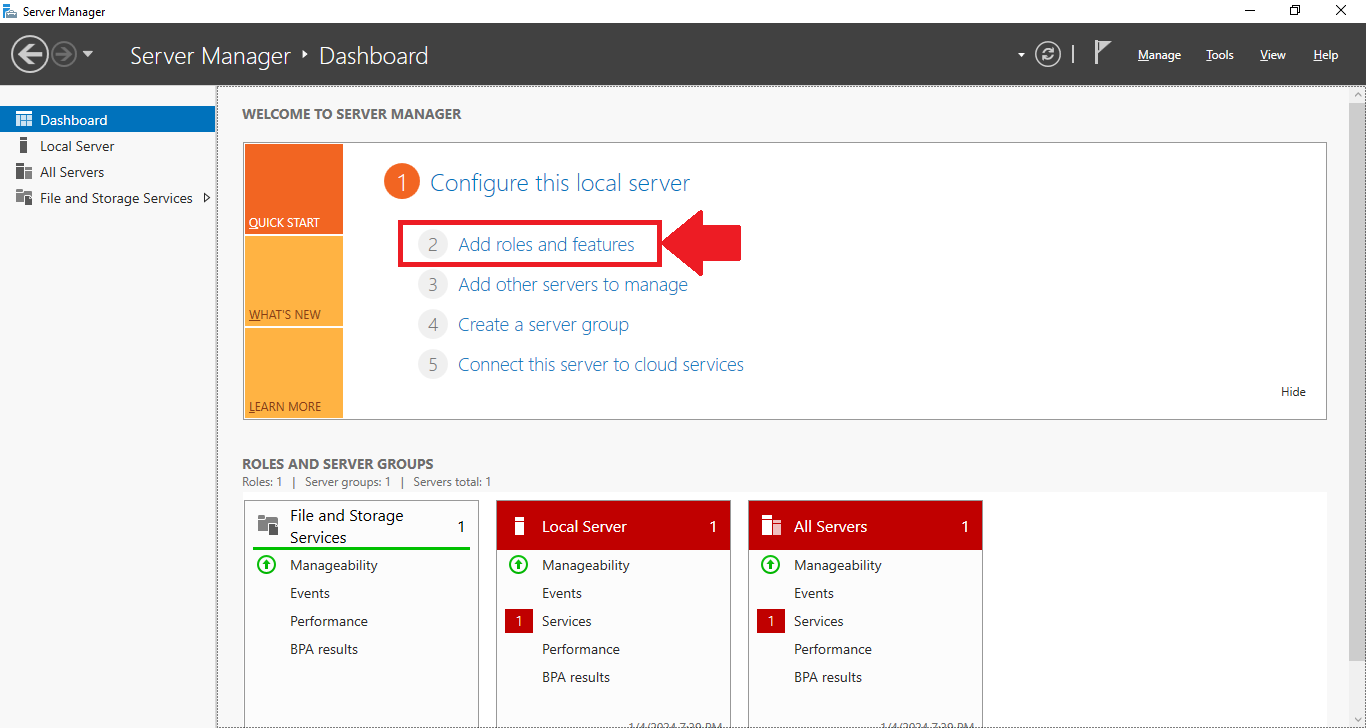Image resolution: width=1366 pixels, height=728 pixels.
Task: Click the Local Server tile header icon
Action: tap(518, 525)
